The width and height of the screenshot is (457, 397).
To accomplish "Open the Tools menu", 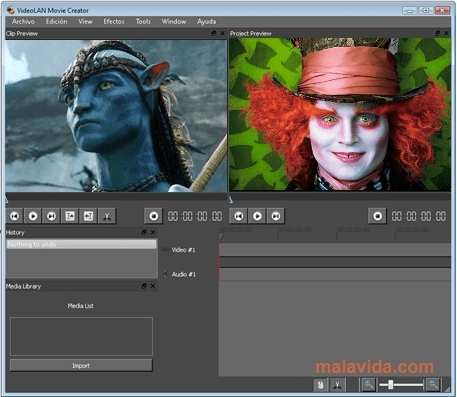I will pyautogui.click(x=143, y=22).
